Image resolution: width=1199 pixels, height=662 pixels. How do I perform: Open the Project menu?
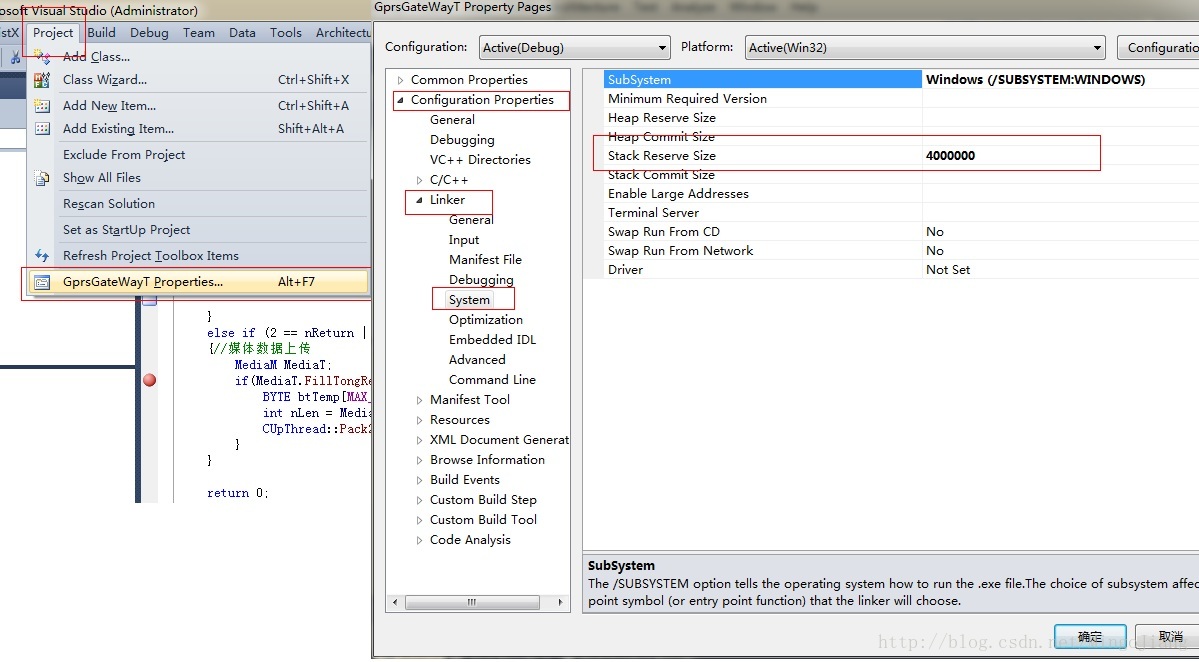[53, 33]
